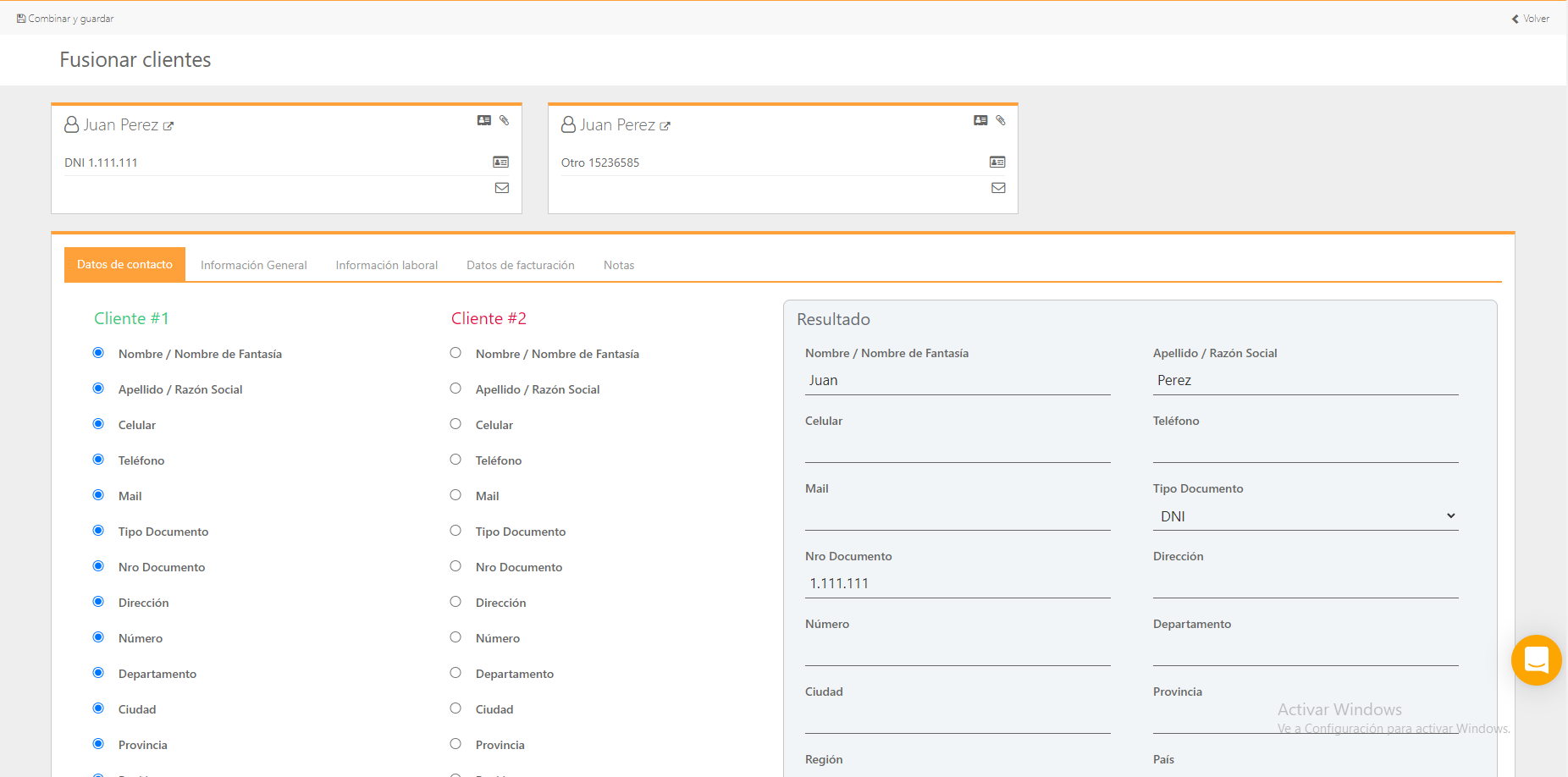Go to the Notas tab
1568x777 pixels.
[x=618, y=265]
